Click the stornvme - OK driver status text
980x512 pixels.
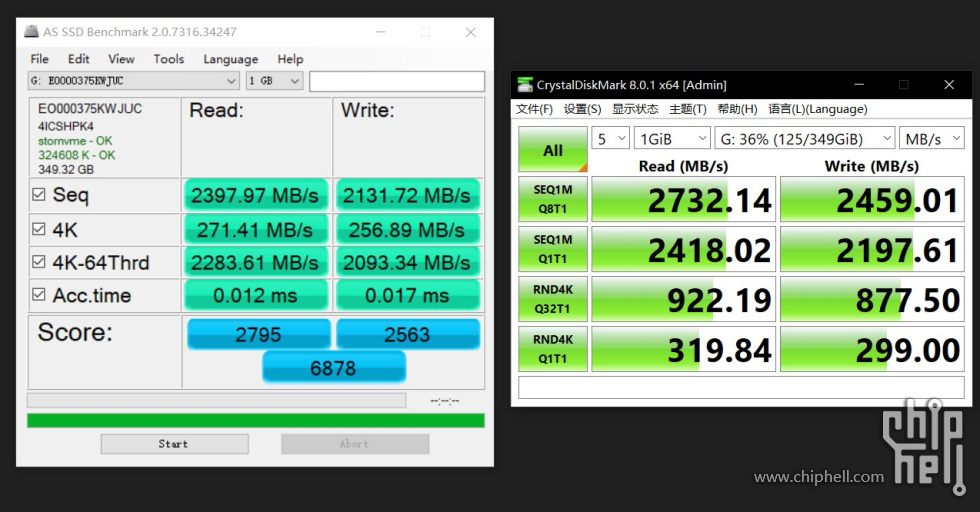point(75,141)
